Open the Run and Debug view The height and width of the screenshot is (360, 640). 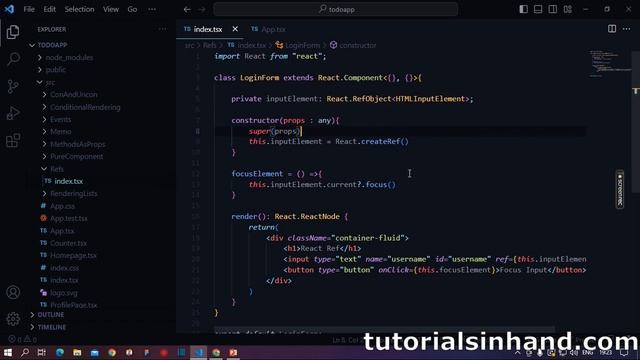tap(13, 113)
